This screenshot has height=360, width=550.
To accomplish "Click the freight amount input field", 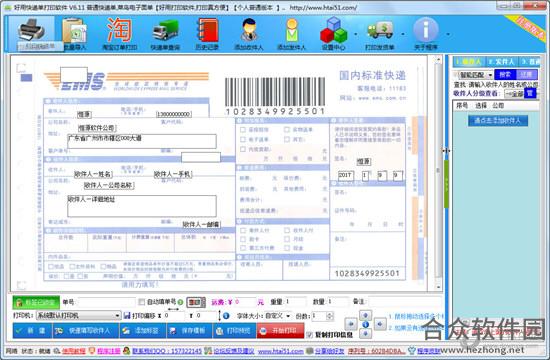I will point(244,302).
